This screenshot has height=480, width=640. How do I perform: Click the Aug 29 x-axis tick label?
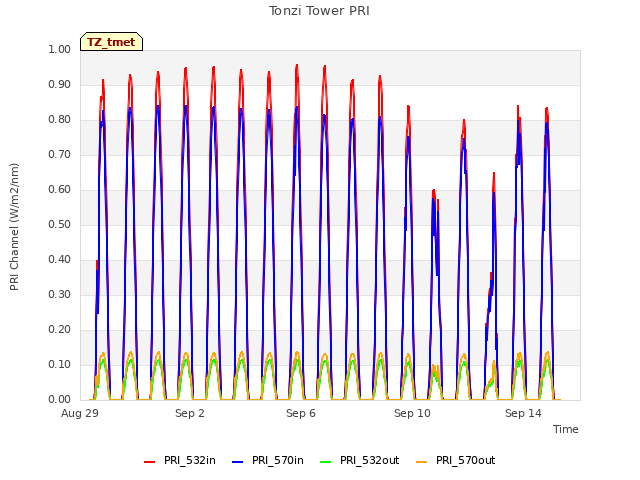[80, 413]
